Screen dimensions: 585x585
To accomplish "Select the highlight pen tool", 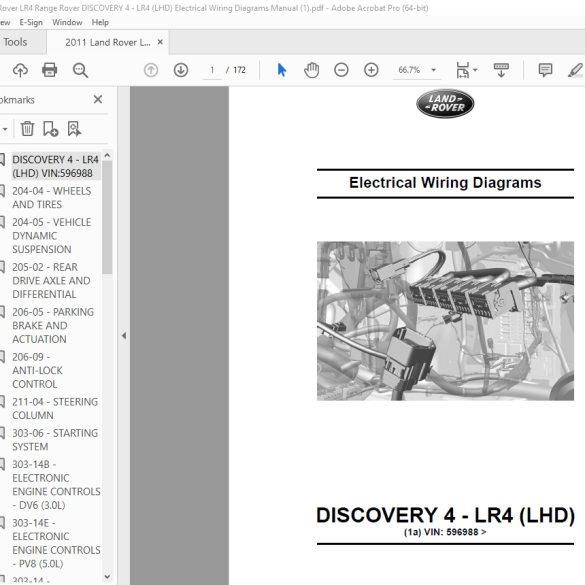I will coord(576,70).
